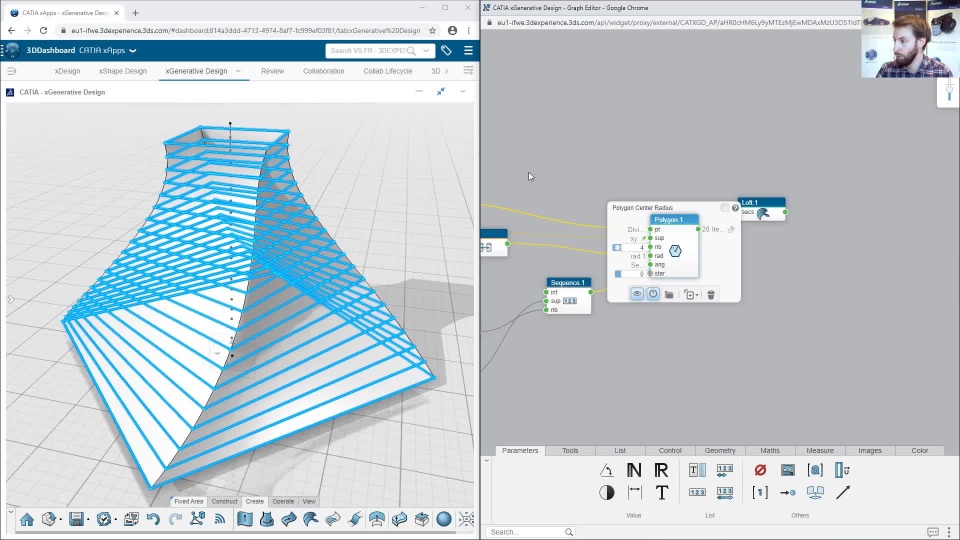
Task: Select the Construct action bar tab
Action: (x=224, y=501)
